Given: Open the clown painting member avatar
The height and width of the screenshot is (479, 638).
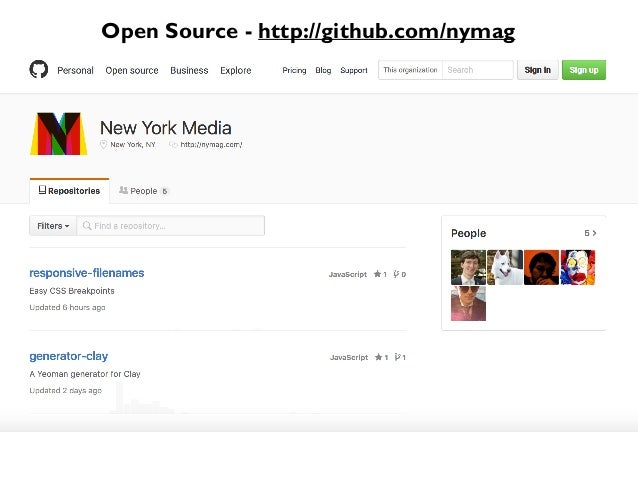Looking at the screenshot, I should click(x=578, y=267).
